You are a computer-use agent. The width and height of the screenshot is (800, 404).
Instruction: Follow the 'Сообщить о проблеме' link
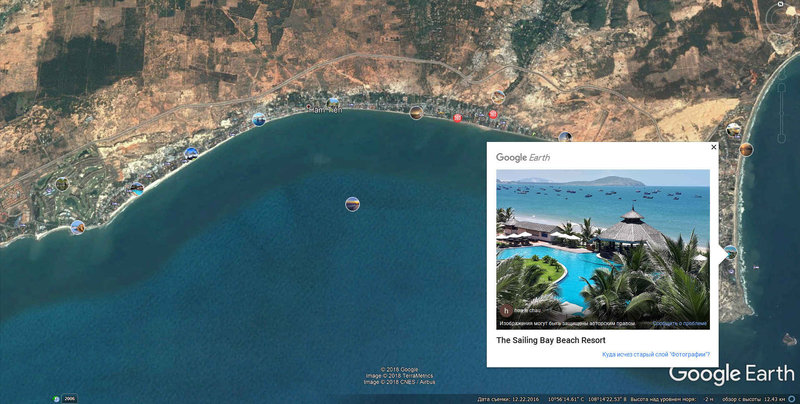point(680,324)
